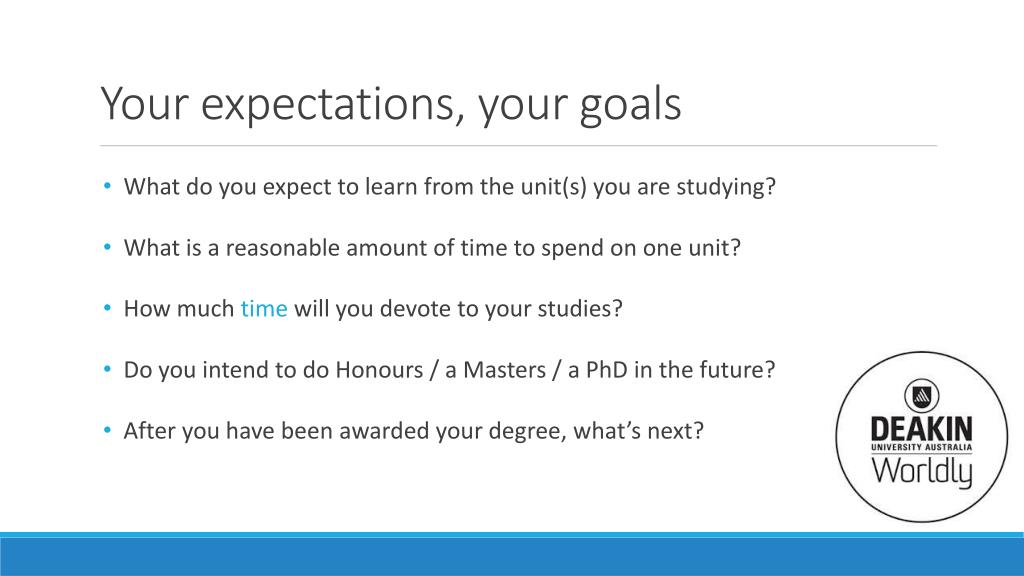Click the bullet 'After you have been awarded'

tap(413, 431)
